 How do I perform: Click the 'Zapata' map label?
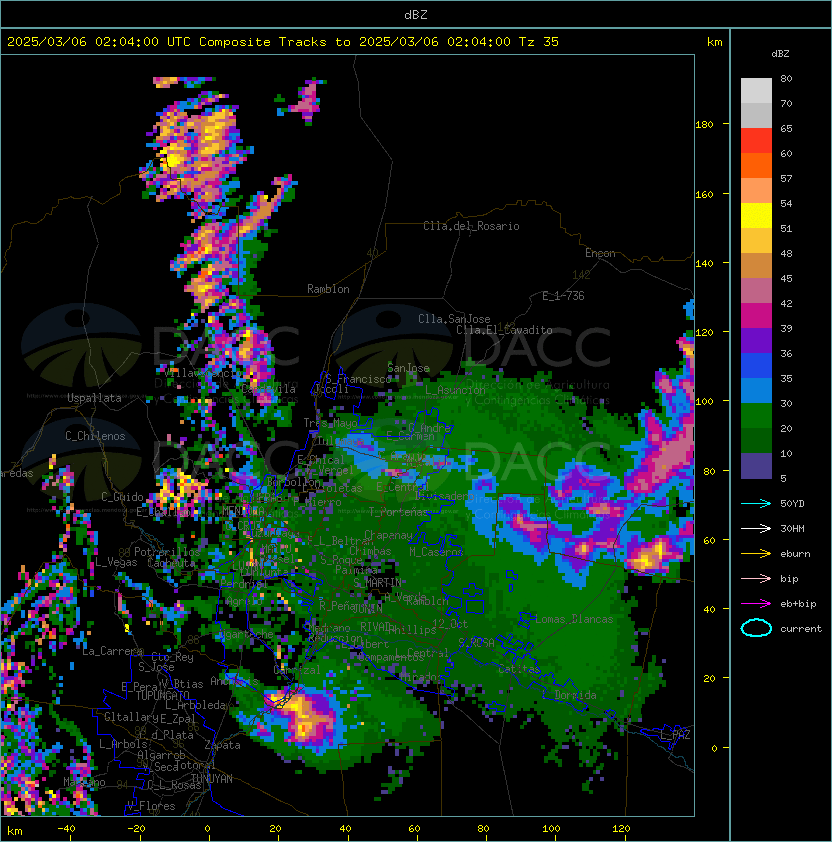[x=222, y=745]
